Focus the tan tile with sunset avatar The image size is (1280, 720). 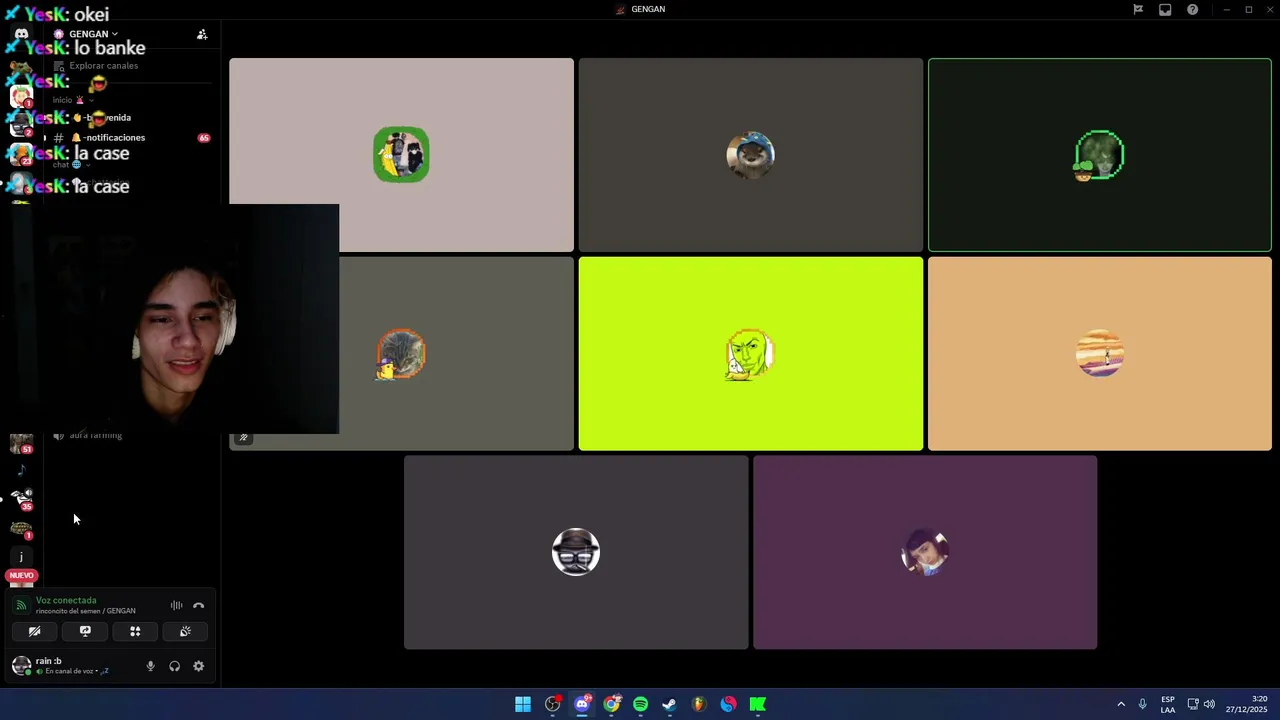coord(1100,353)
